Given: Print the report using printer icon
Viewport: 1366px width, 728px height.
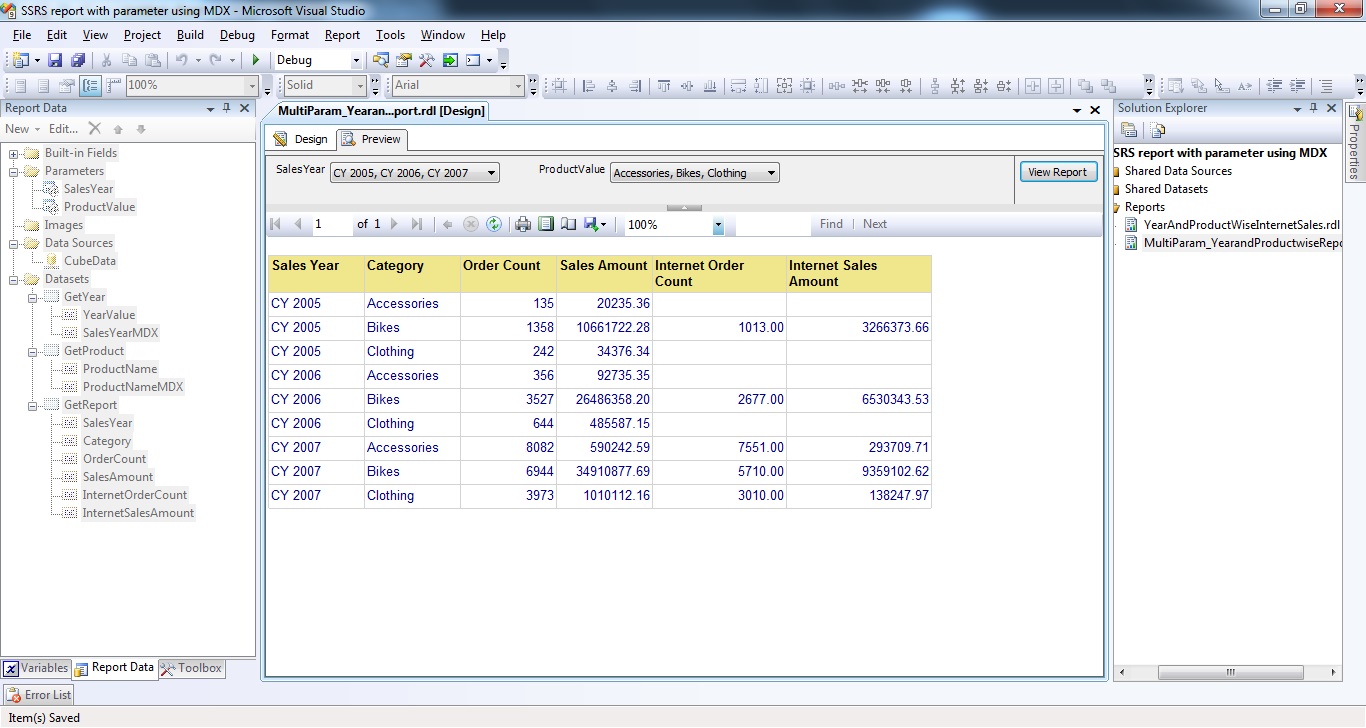Looking at the screenshot, I should coord(522,224).
